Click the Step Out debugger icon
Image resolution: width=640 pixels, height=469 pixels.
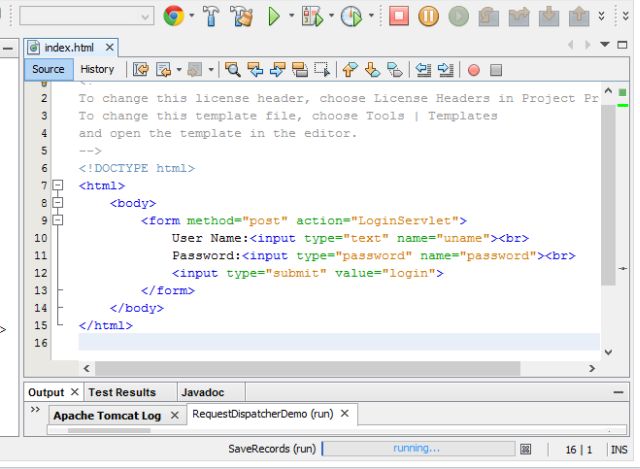pos(579,17)
